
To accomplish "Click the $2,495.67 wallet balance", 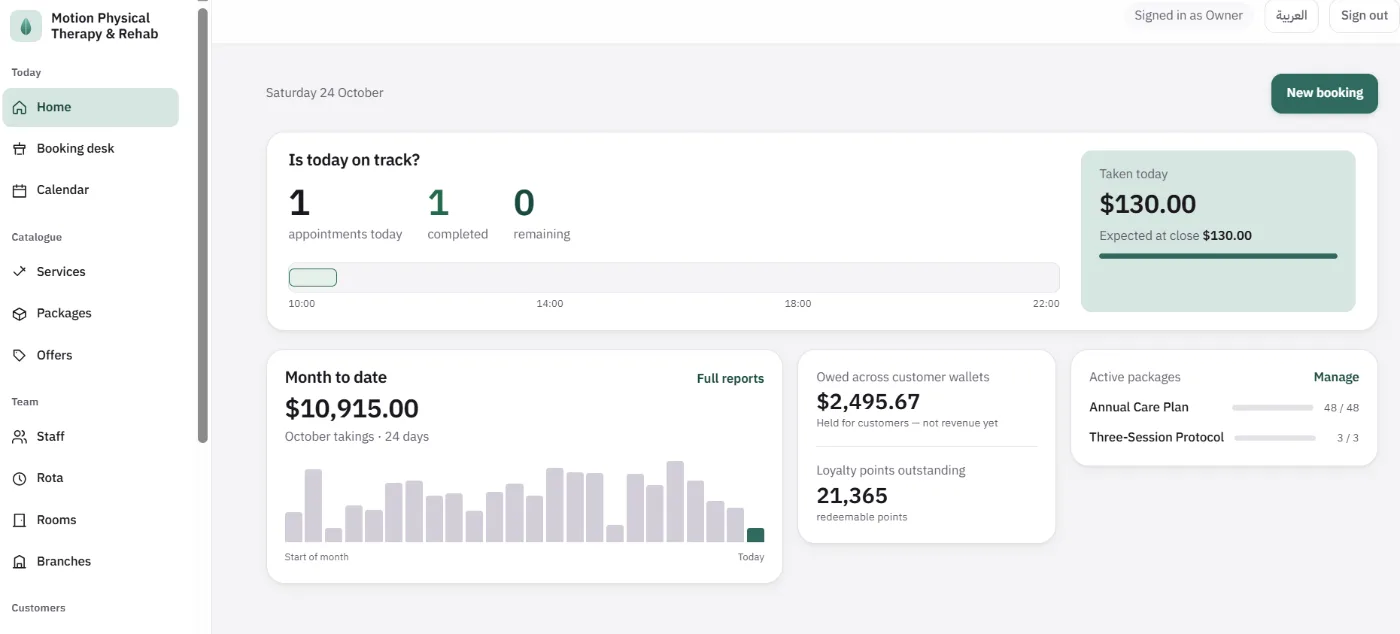I will coord(868,402).
